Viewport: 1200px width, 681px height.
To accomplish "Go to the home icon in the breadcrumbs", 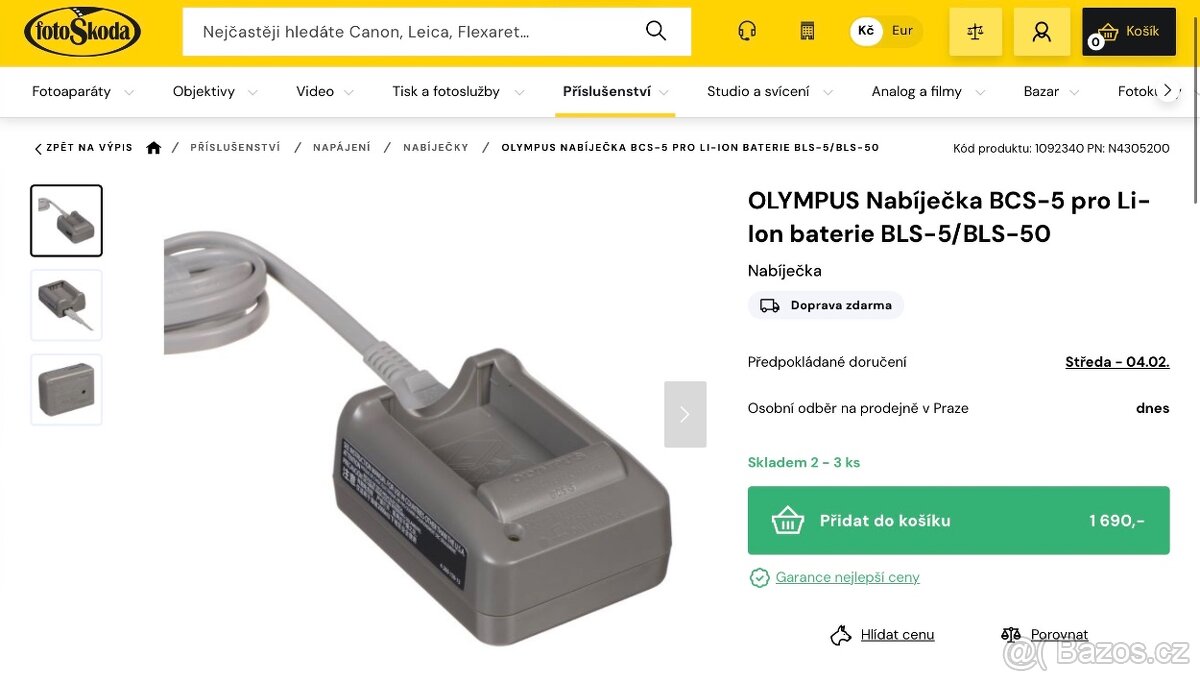I will click(x=153, y=148).
